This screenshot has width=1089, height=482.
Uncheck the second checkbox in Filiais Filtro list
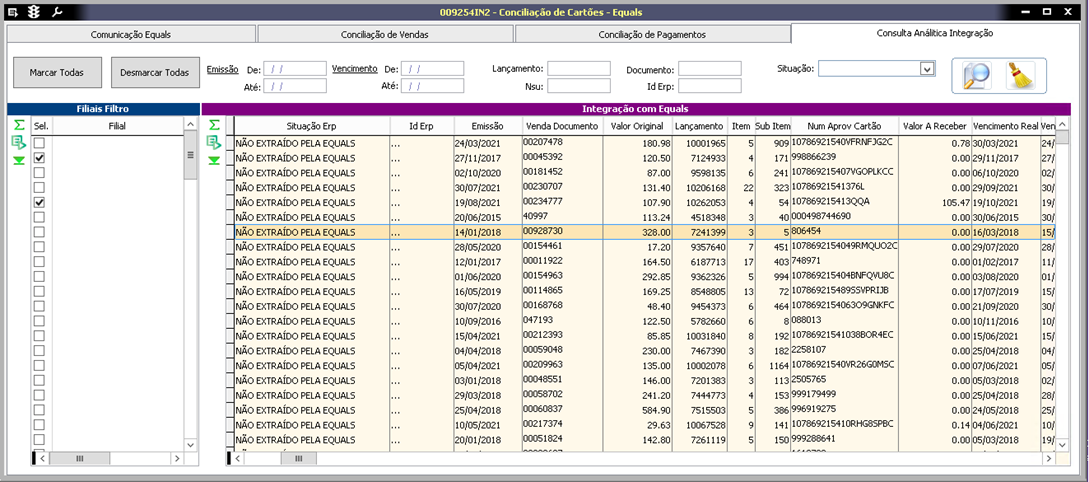click(40, 158)
